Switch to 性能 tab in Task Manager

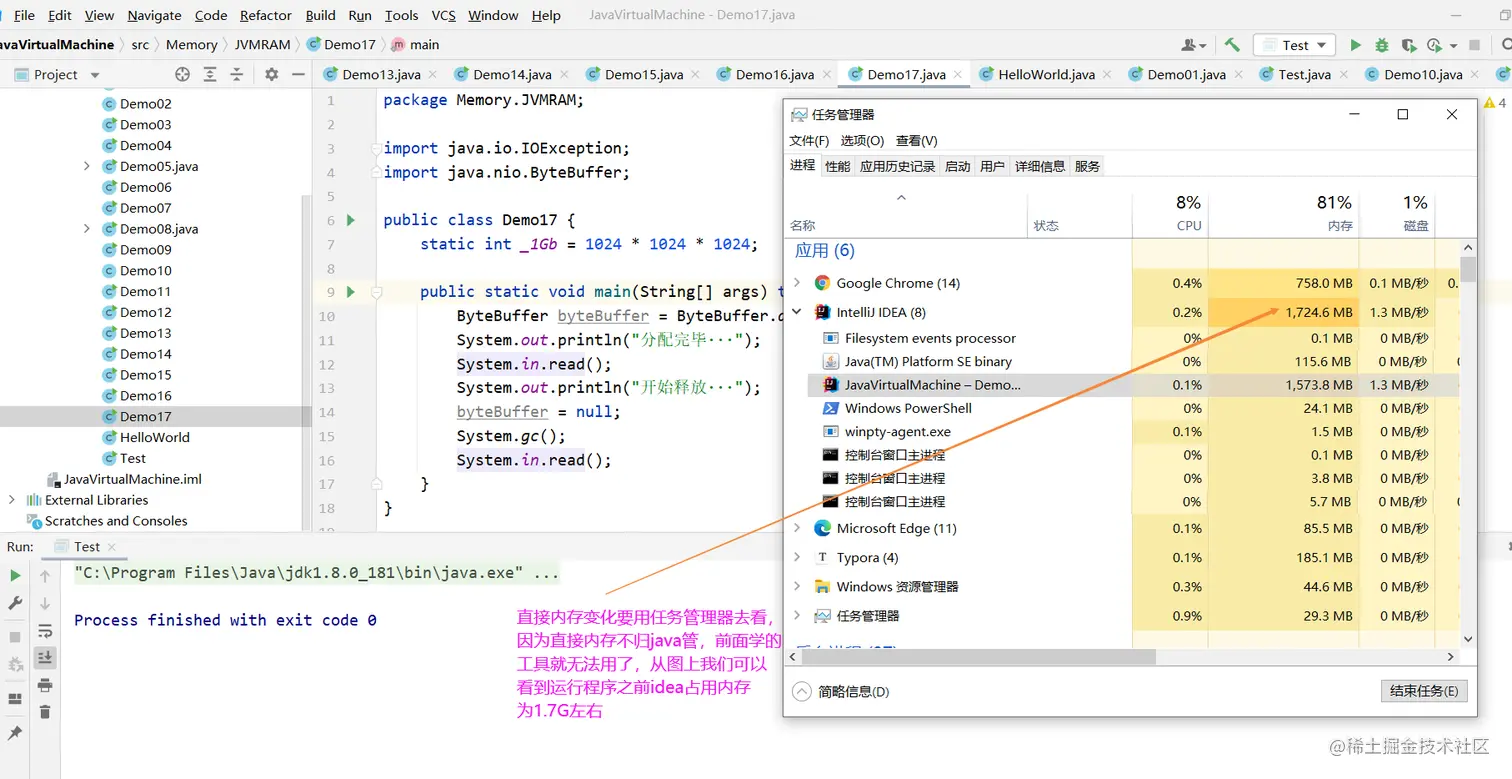(838, 166)
